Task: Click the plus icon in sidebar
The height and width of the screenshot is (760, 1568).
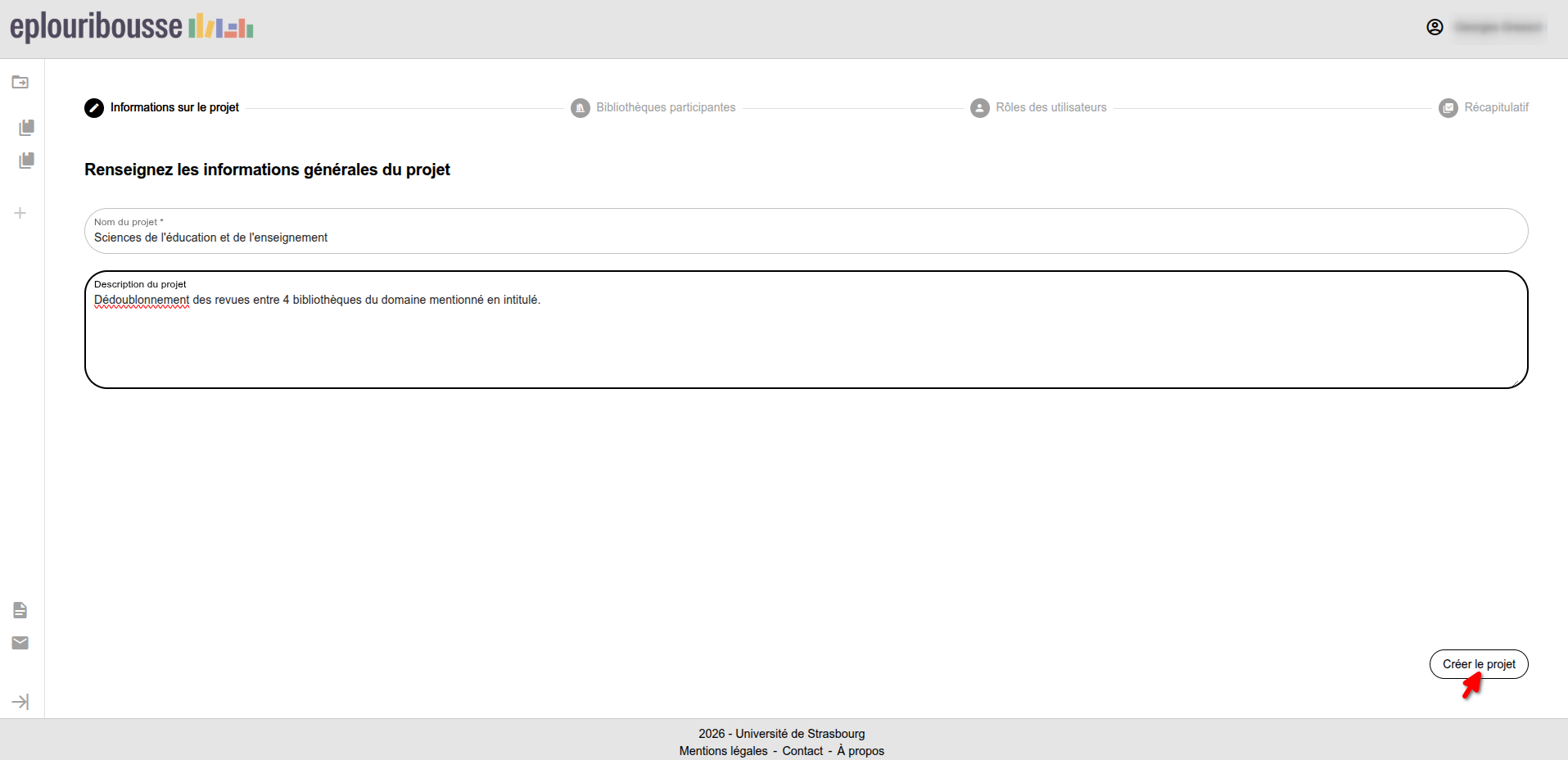Action: (20, 213)
